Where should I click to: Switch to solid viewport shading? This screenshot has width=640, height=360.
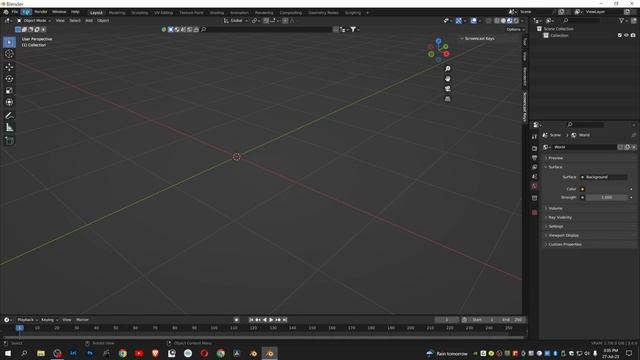pos(503,20)
